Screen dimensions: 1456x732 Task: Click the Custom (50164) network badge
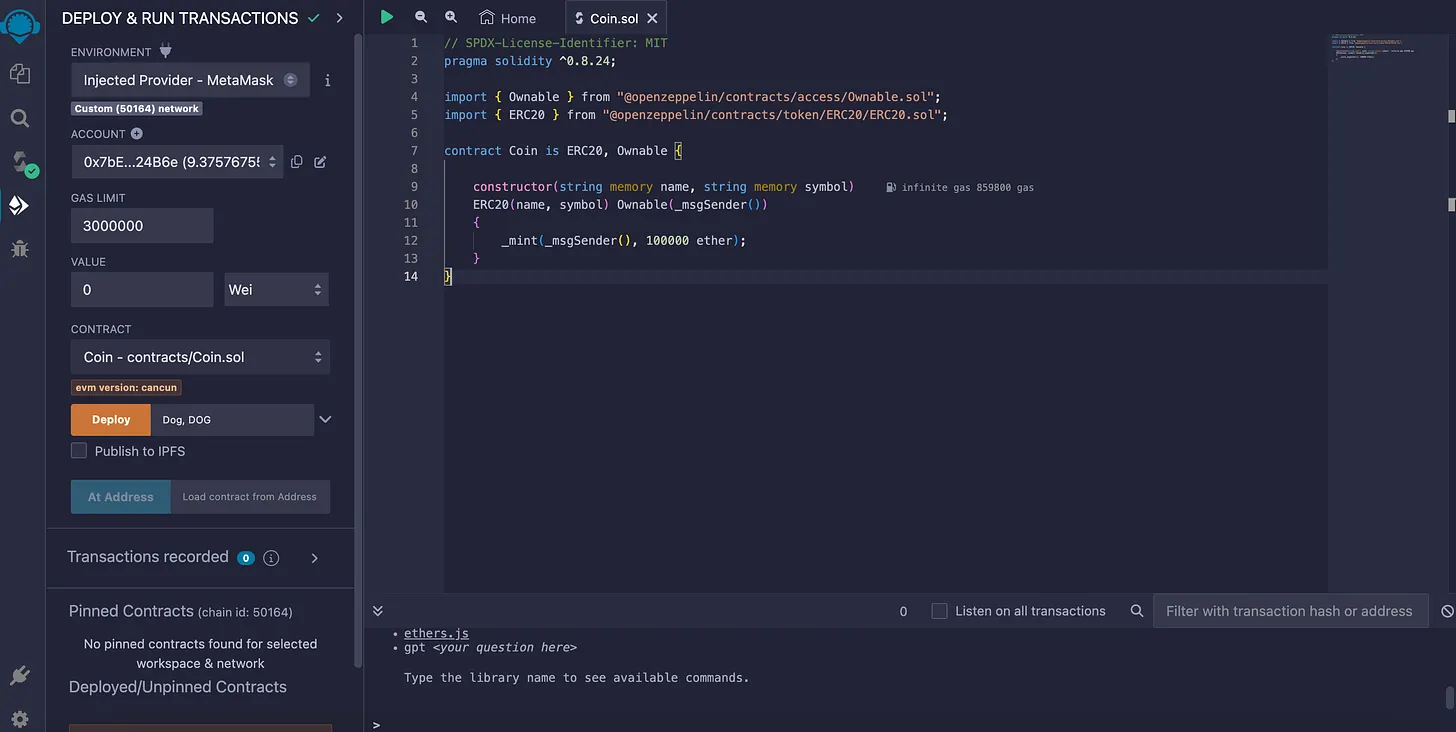pos(137,108)
